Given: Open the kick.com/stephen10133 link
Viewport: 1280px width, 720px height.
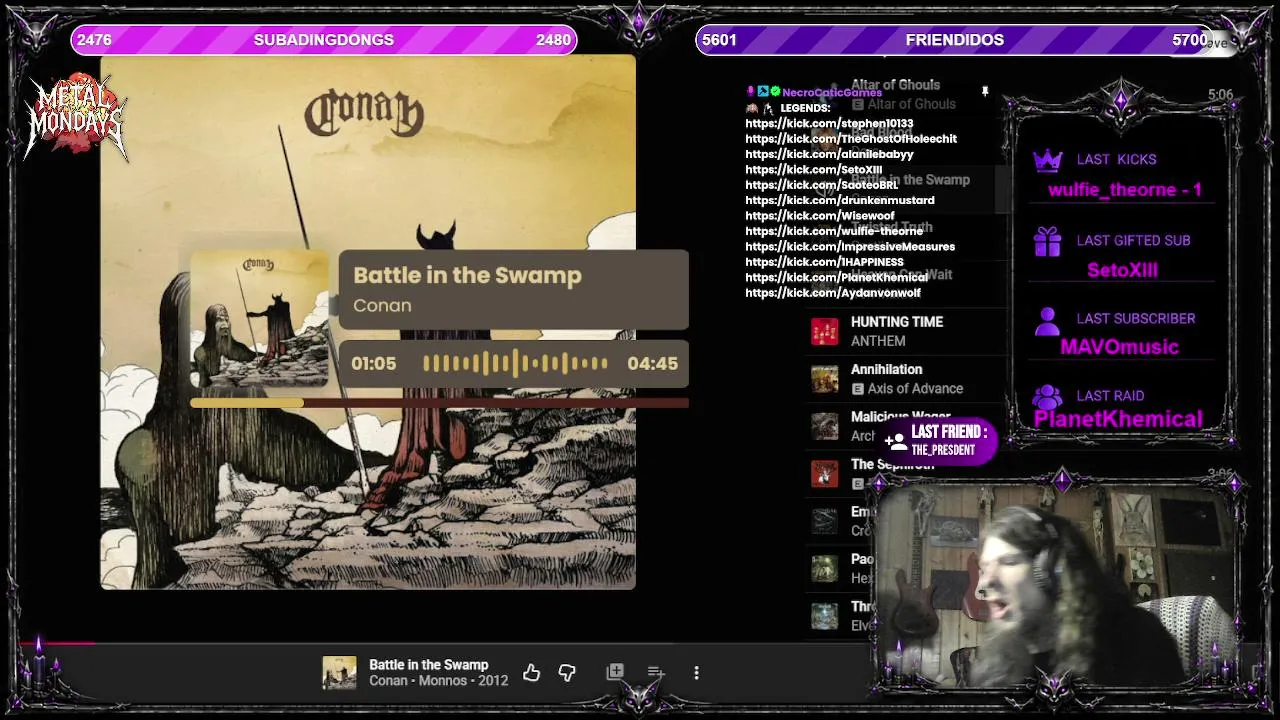Looking at the screenshot, I should click(829, 123).
